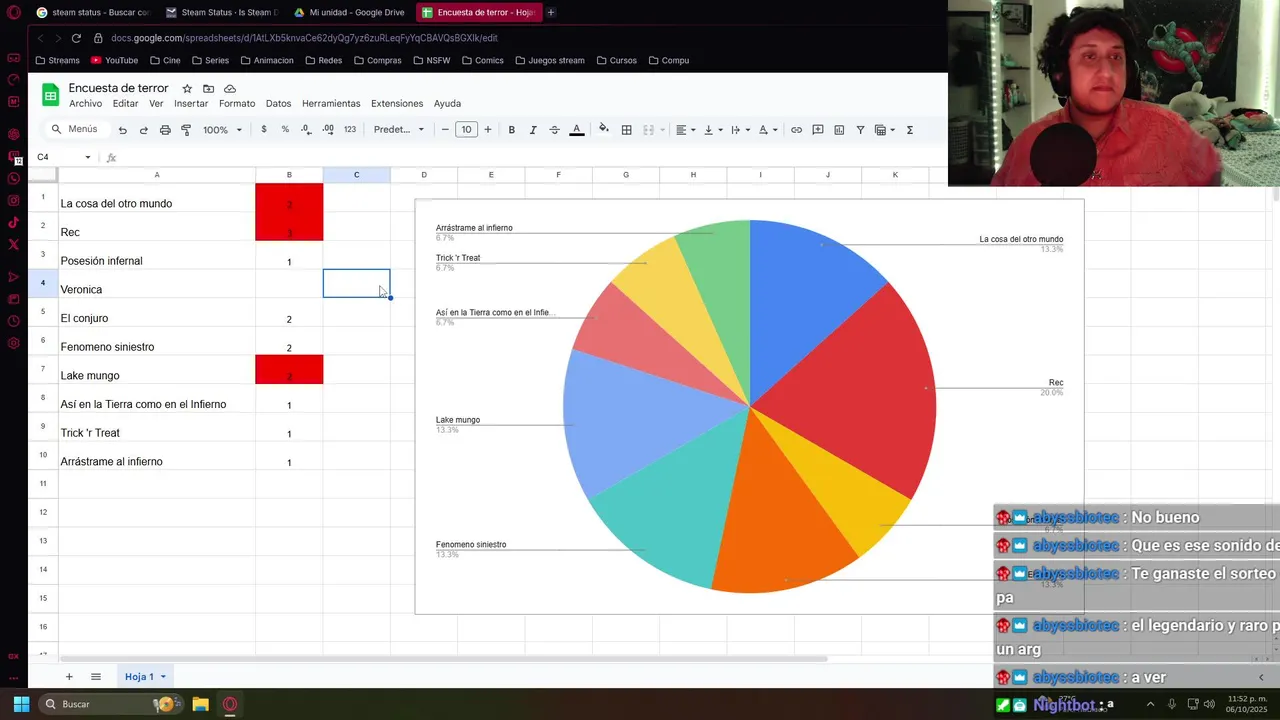1280x720 pixels.
Task: Open the text color picker
Action: 576,130
